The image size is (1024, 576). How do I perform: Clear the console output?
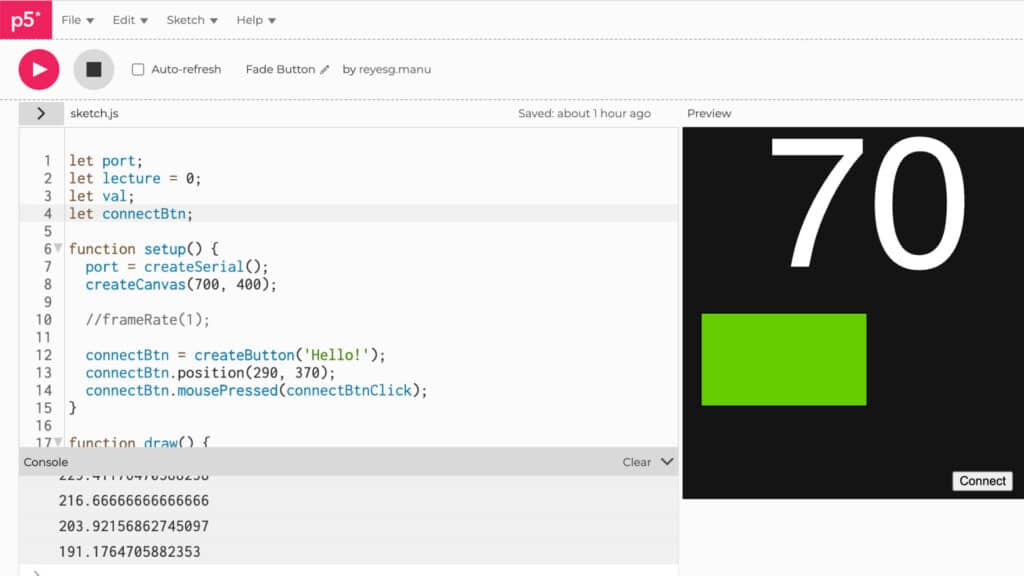pos(636,462)
